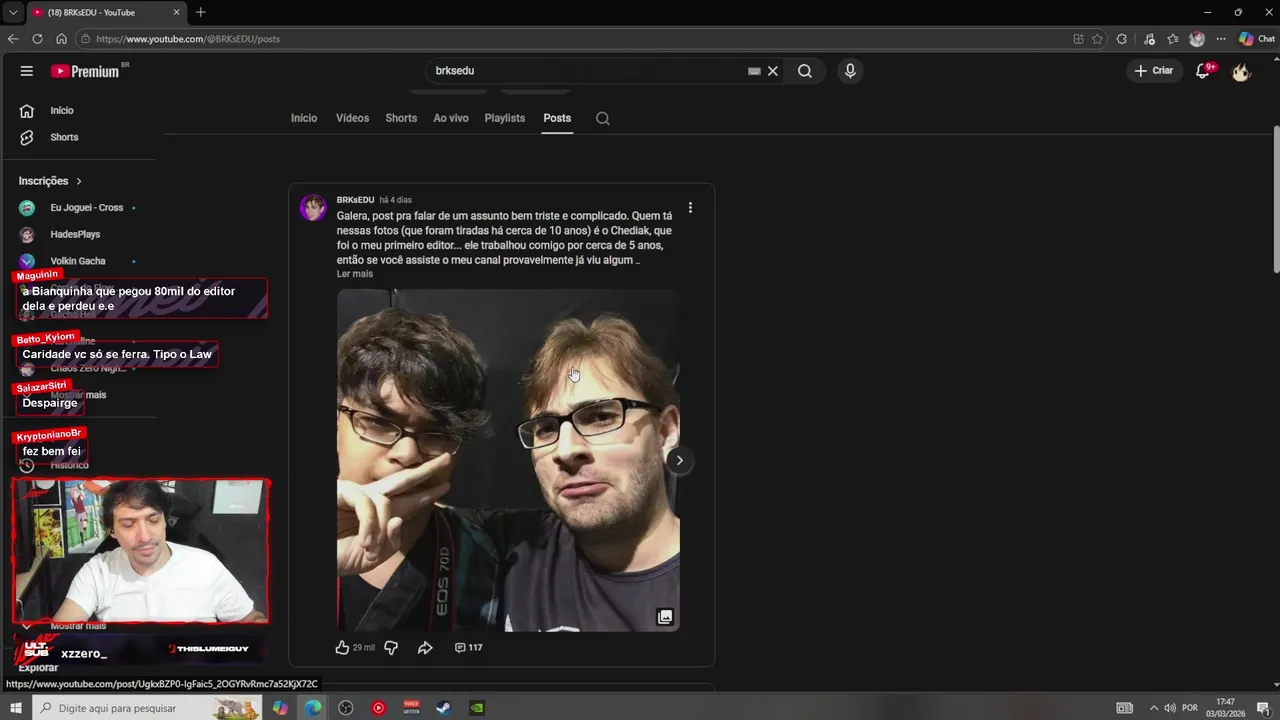Open the Edge profile avatar
The height and width of the screenshot is (720, 1280).
tap(1197, 39)
